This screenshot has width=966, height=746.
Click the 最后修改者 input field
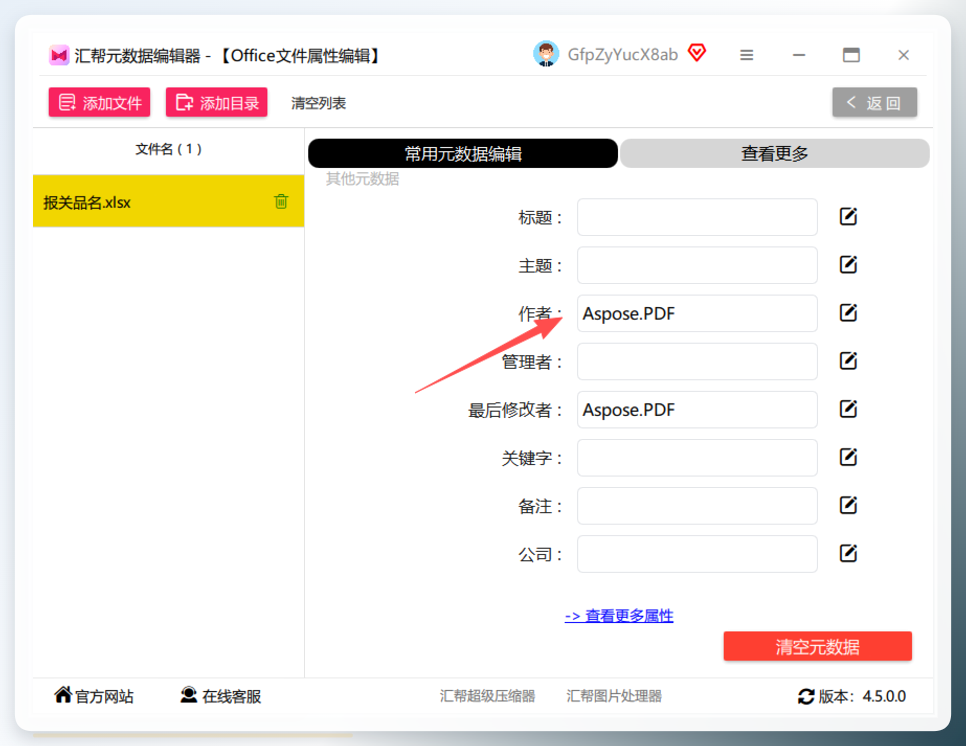coord(697,409)
